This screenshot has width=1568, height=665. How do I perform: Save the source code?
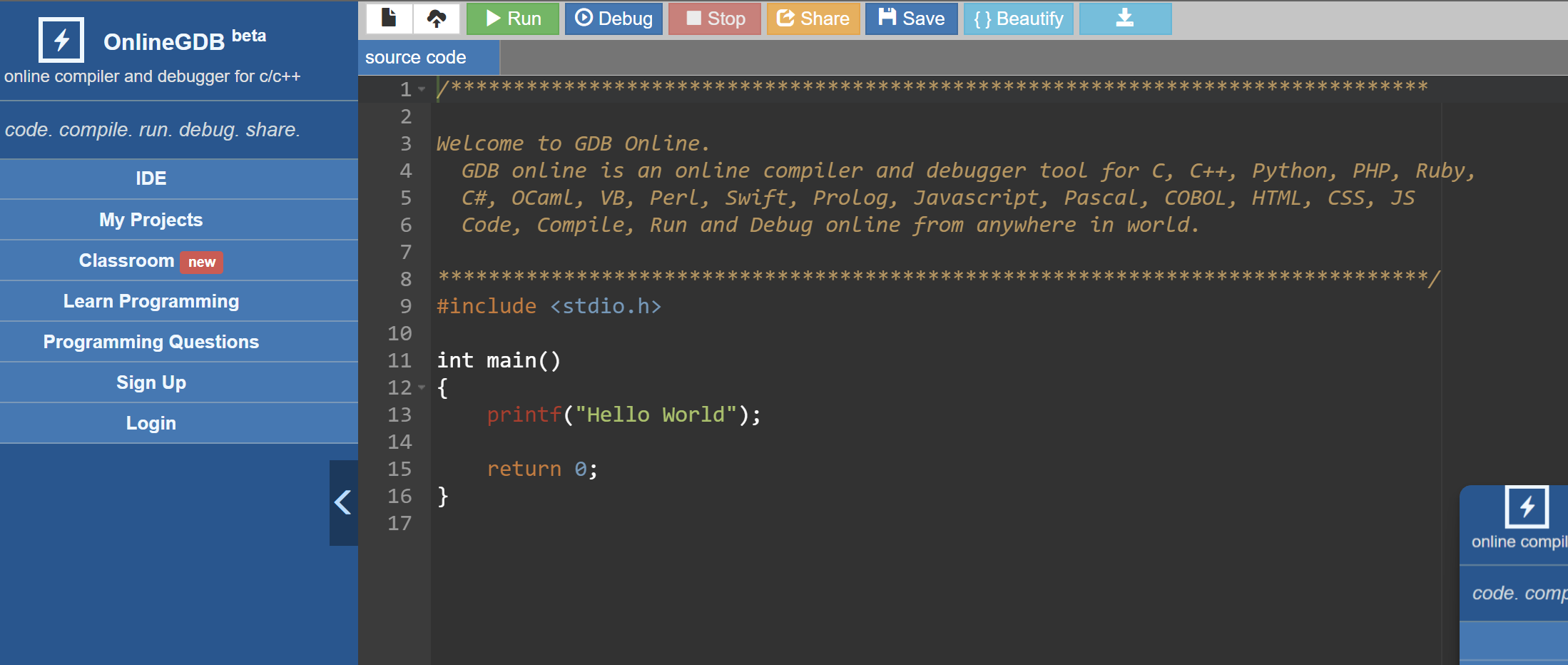click(911, 19)
